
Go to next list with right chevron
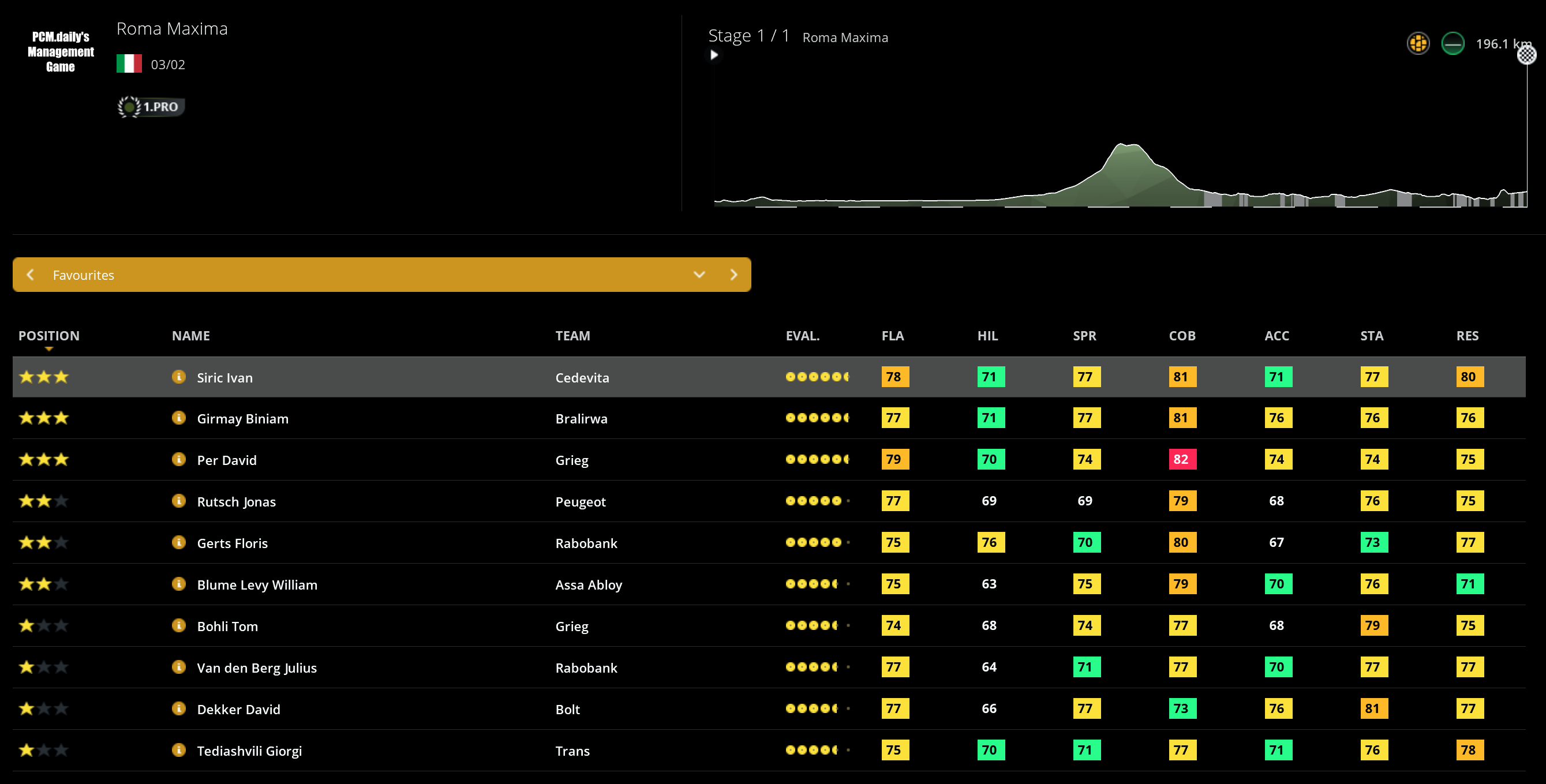pos(733,275)
